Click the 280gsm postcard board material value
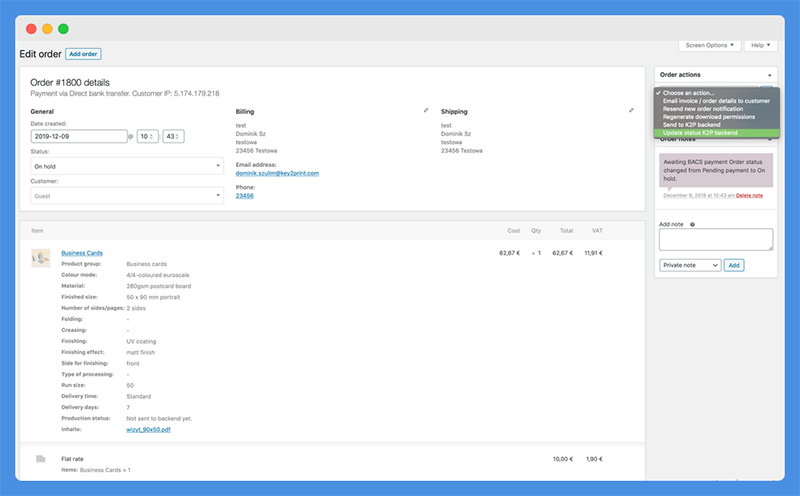This screenshot has width=800, height=496. click(159, 286)
